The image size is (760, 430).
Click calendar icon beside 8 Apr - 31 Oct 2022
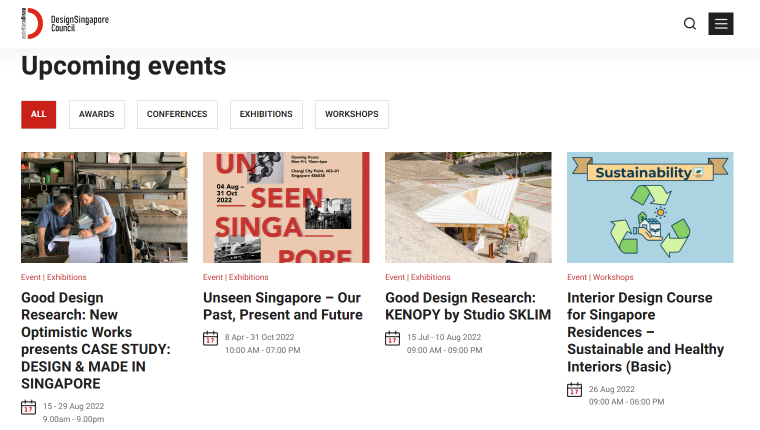(x=210, y=338)
